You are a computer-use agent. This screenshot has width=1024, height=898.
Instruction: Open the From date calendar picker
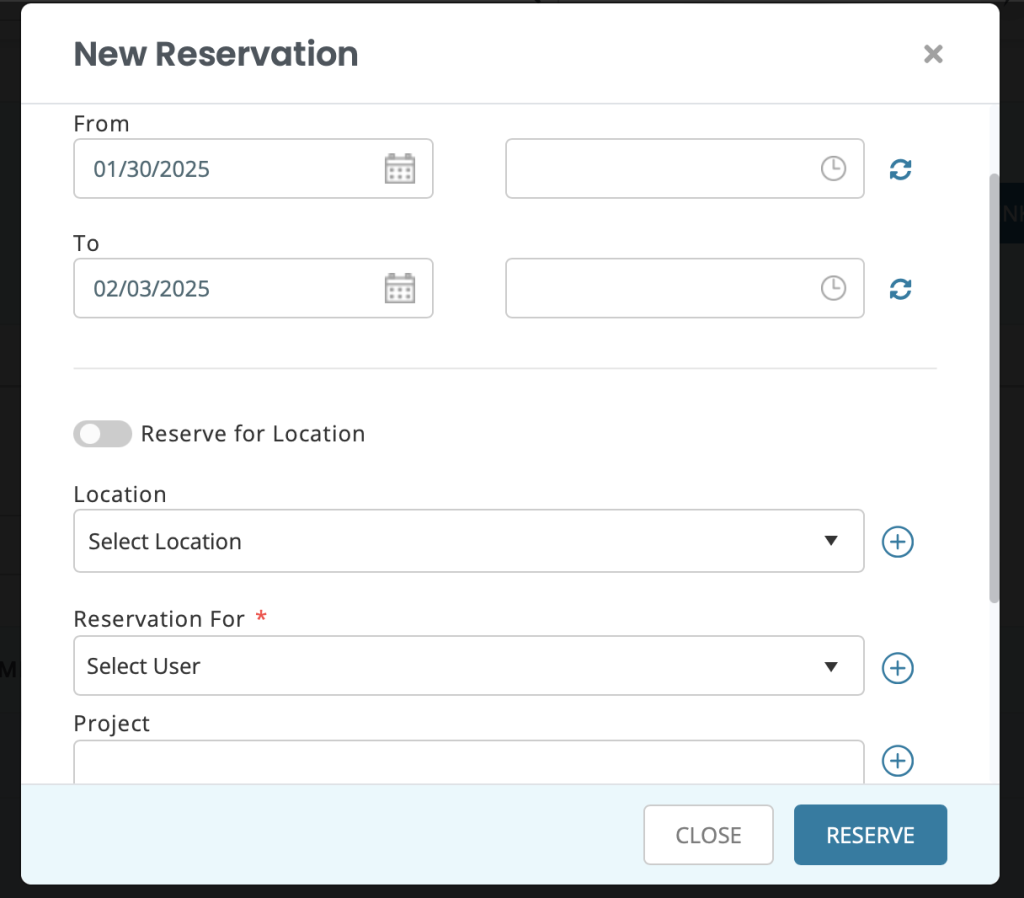pyautogui.click(x=400, y=168)
